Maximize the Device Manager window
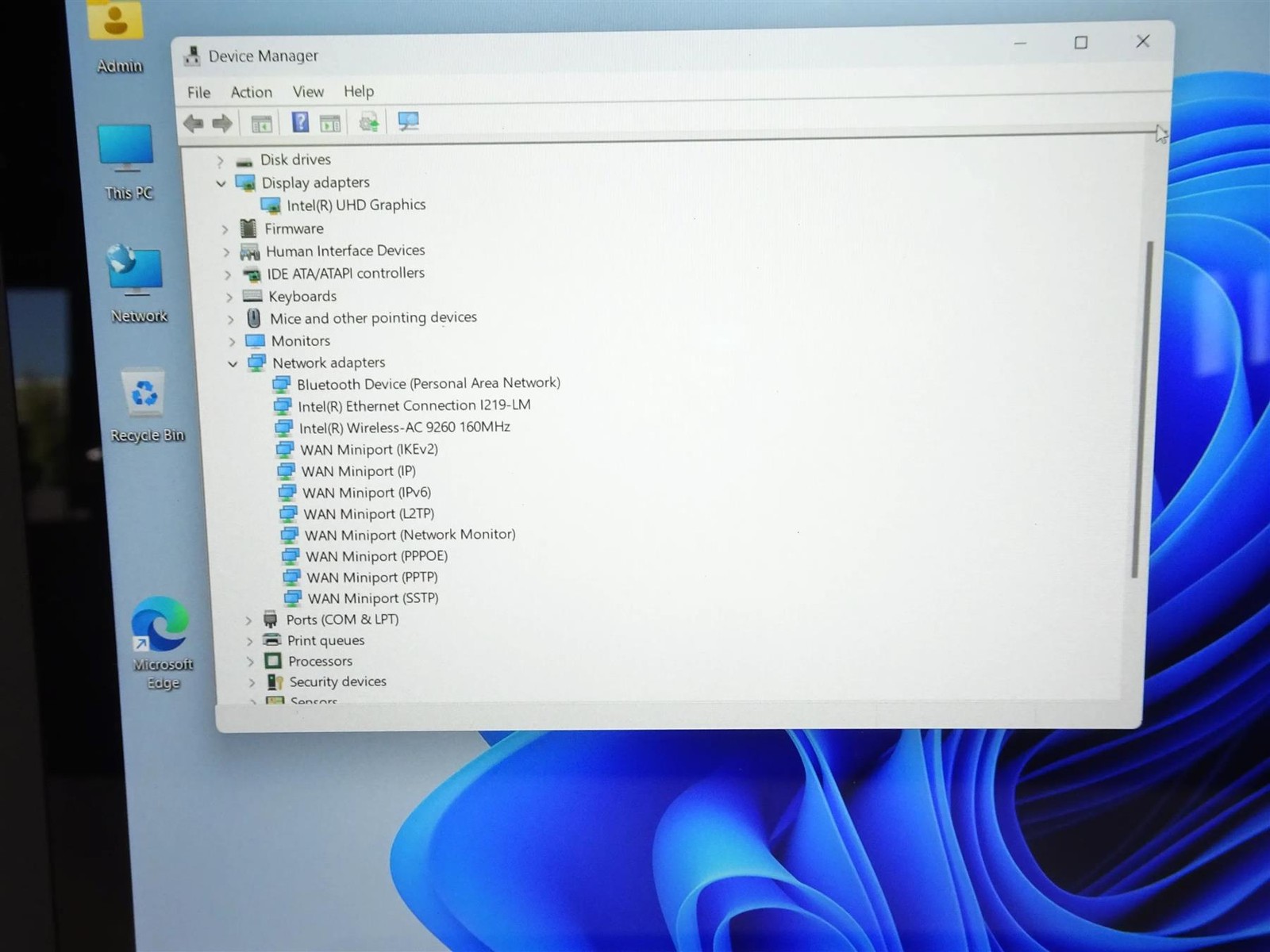This screenshot has width=1270, height=952. (x=1081, y=42)
